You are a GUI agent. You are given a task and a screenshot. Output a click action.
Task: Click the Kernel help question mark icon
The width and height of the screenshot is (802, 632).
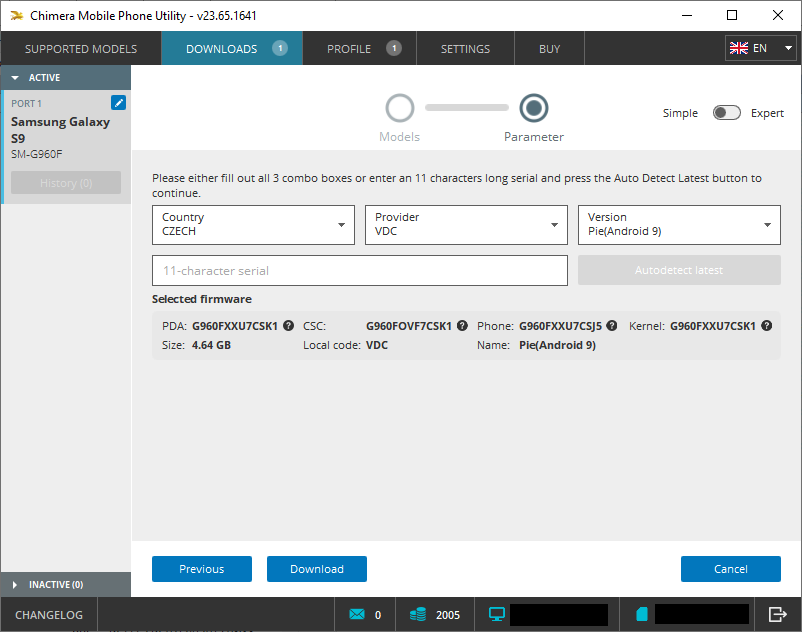coord(766,326)
